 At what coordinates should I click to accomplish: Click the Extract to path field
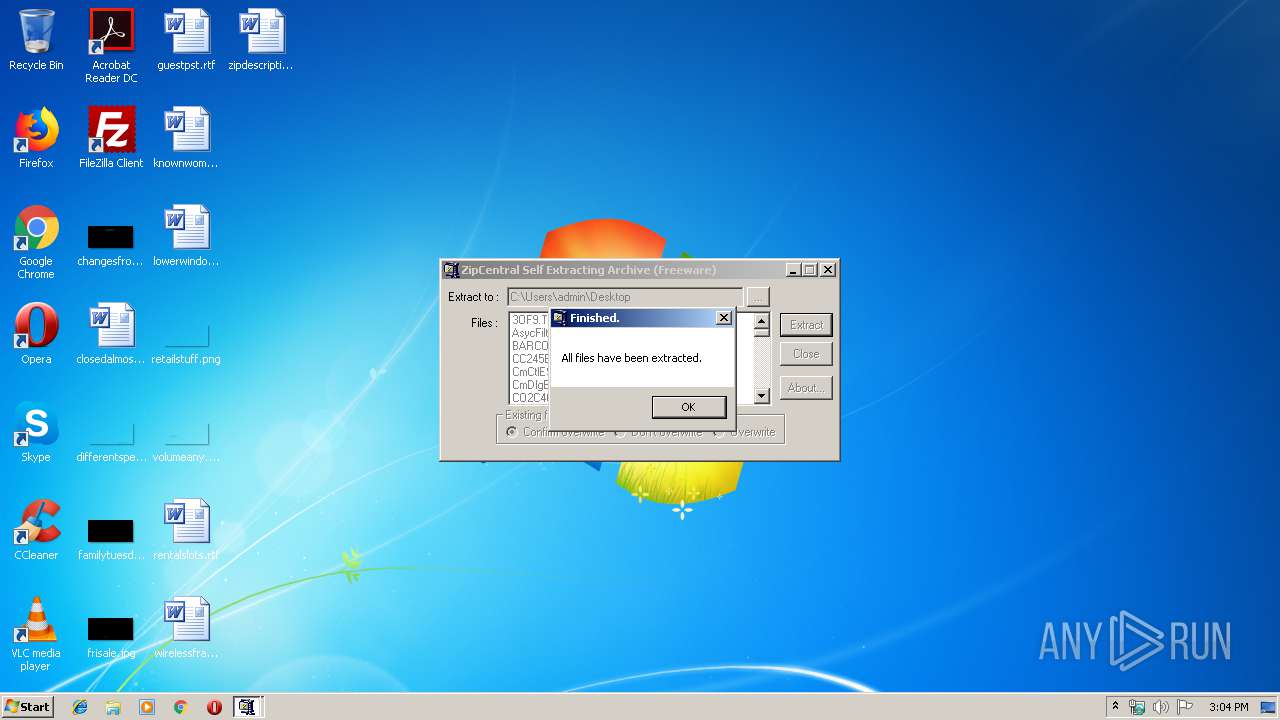pyautogui.click(x=625, y=297)
